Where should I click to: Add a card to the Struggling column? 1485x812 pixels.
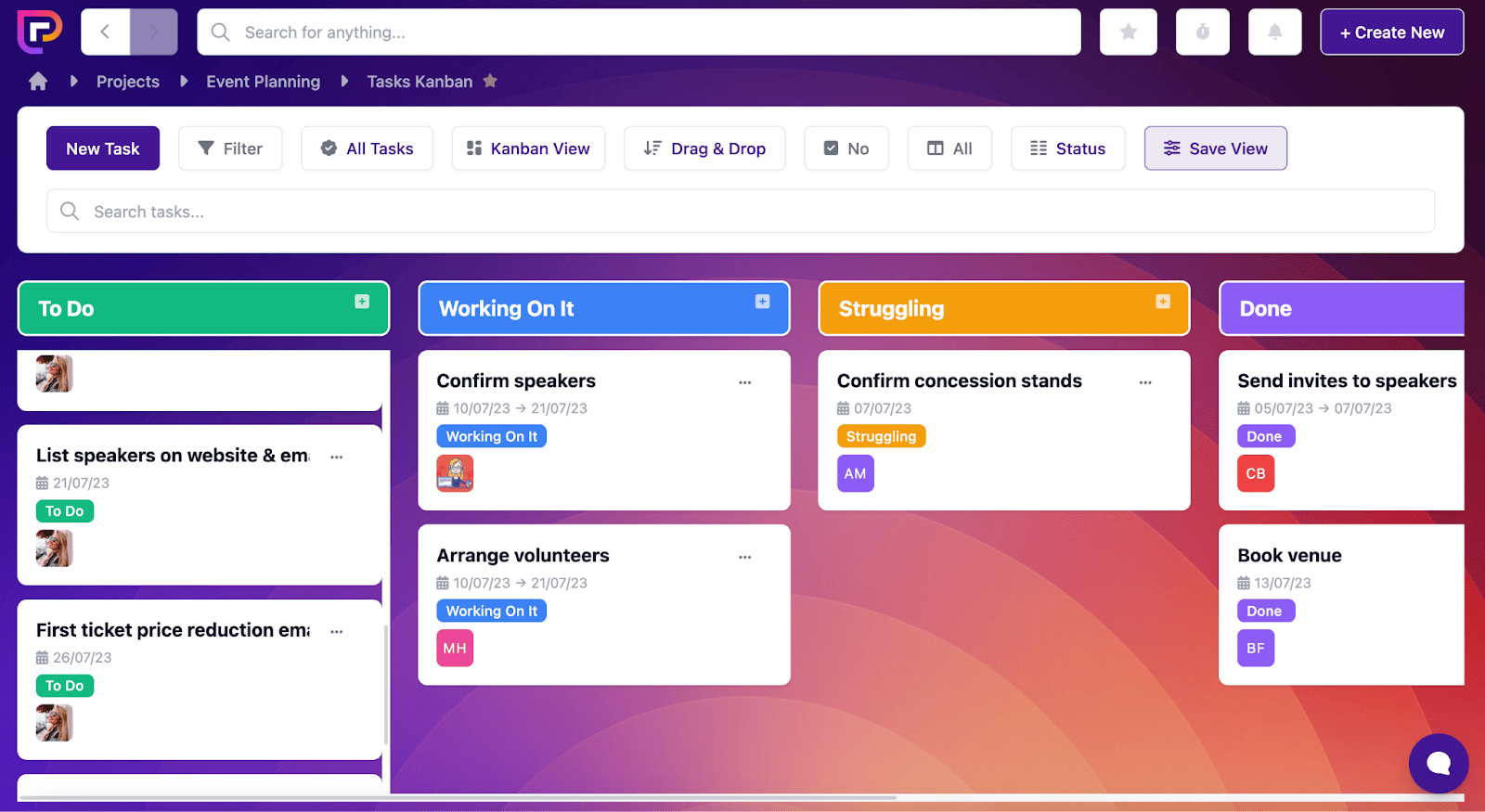pyautogui.click(x=1162, y=302)
